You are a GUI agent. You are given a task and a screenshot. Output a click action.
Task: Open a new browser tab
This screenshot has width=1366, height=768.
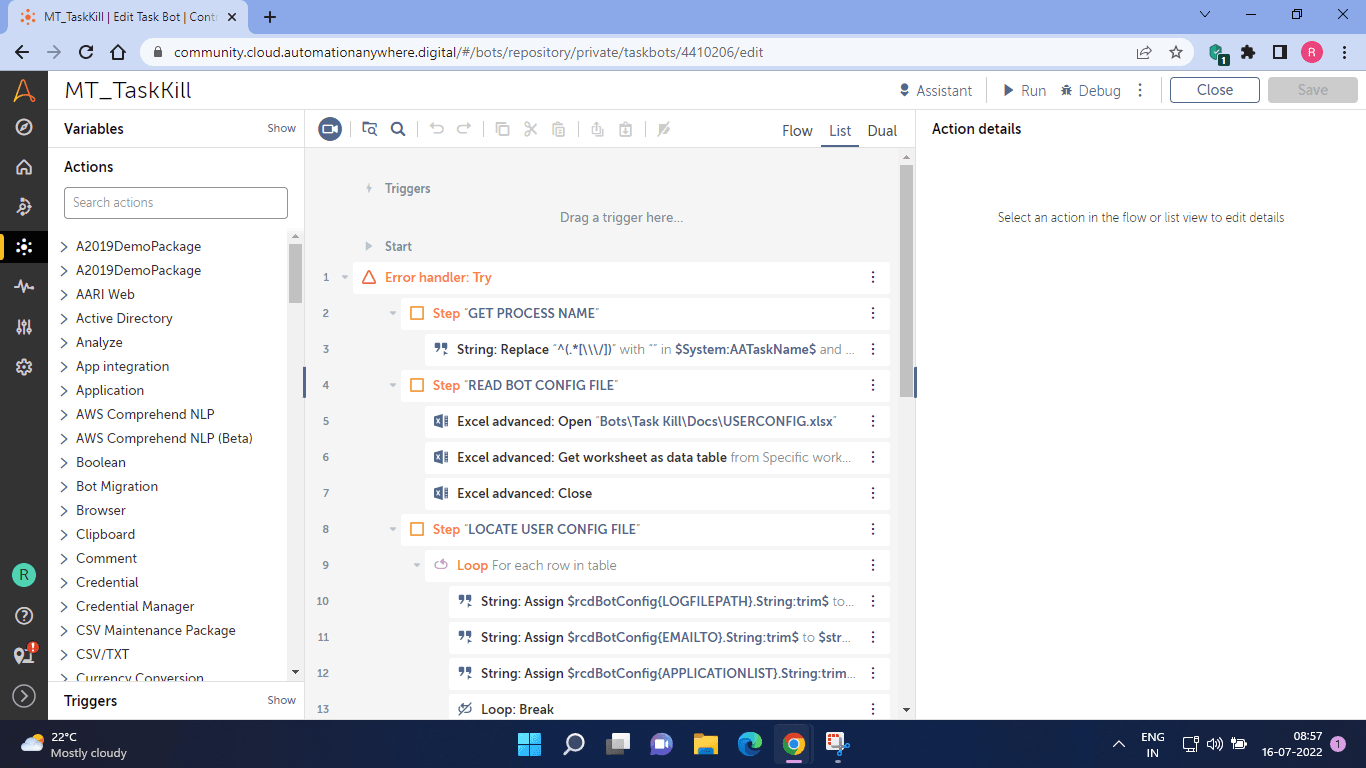270,17
